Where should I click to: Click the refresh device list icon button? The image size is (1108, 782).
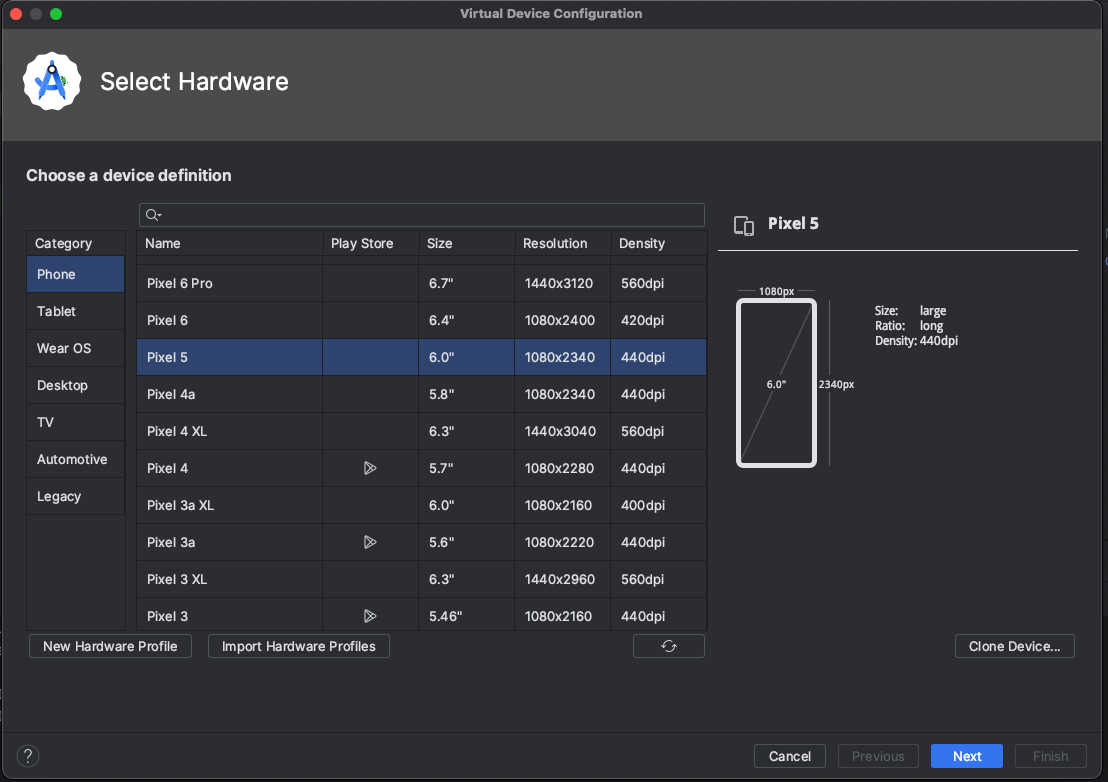pyautogui.click(x=668, y=646)
